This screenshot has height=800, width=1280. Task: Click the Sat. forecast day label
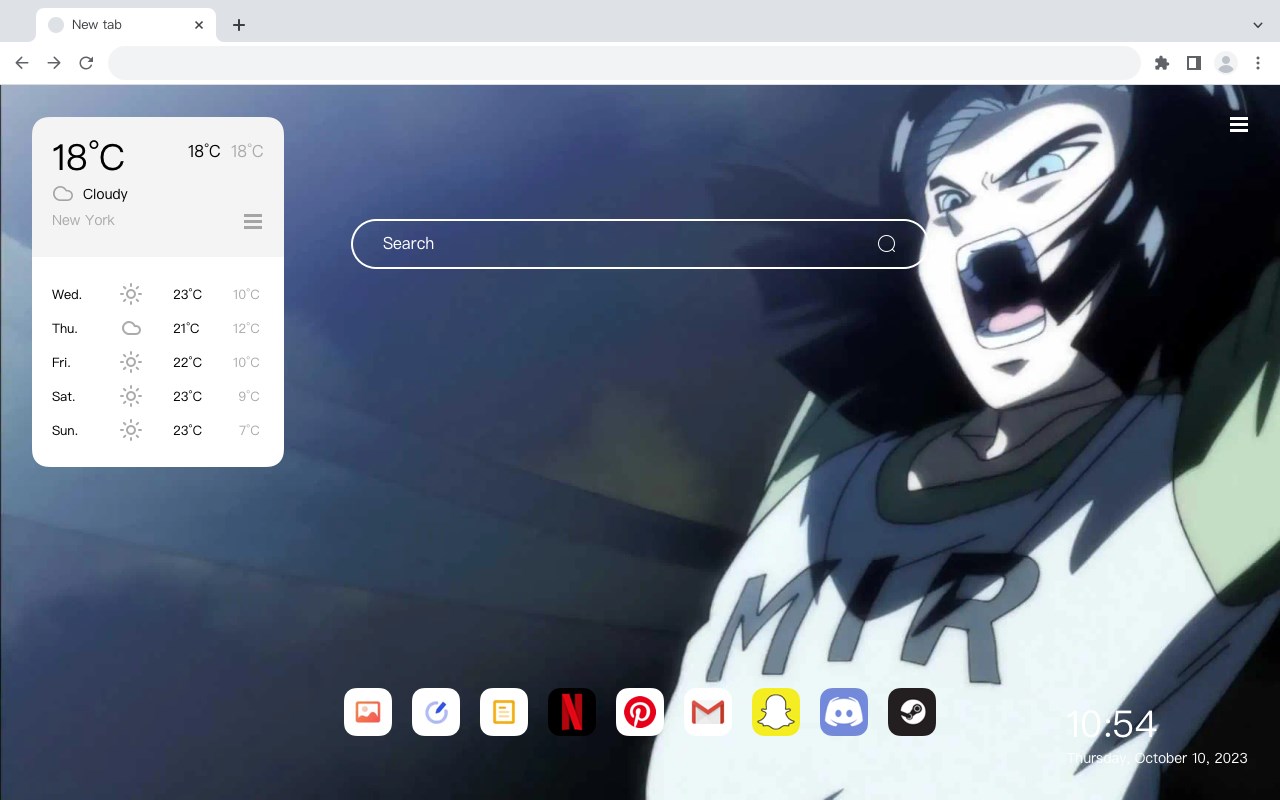[64, 397]
